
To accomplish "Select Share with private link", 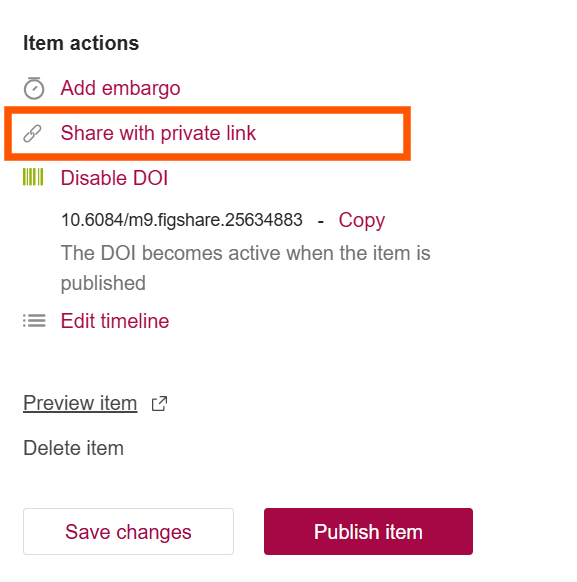I will tap(158, 133).
